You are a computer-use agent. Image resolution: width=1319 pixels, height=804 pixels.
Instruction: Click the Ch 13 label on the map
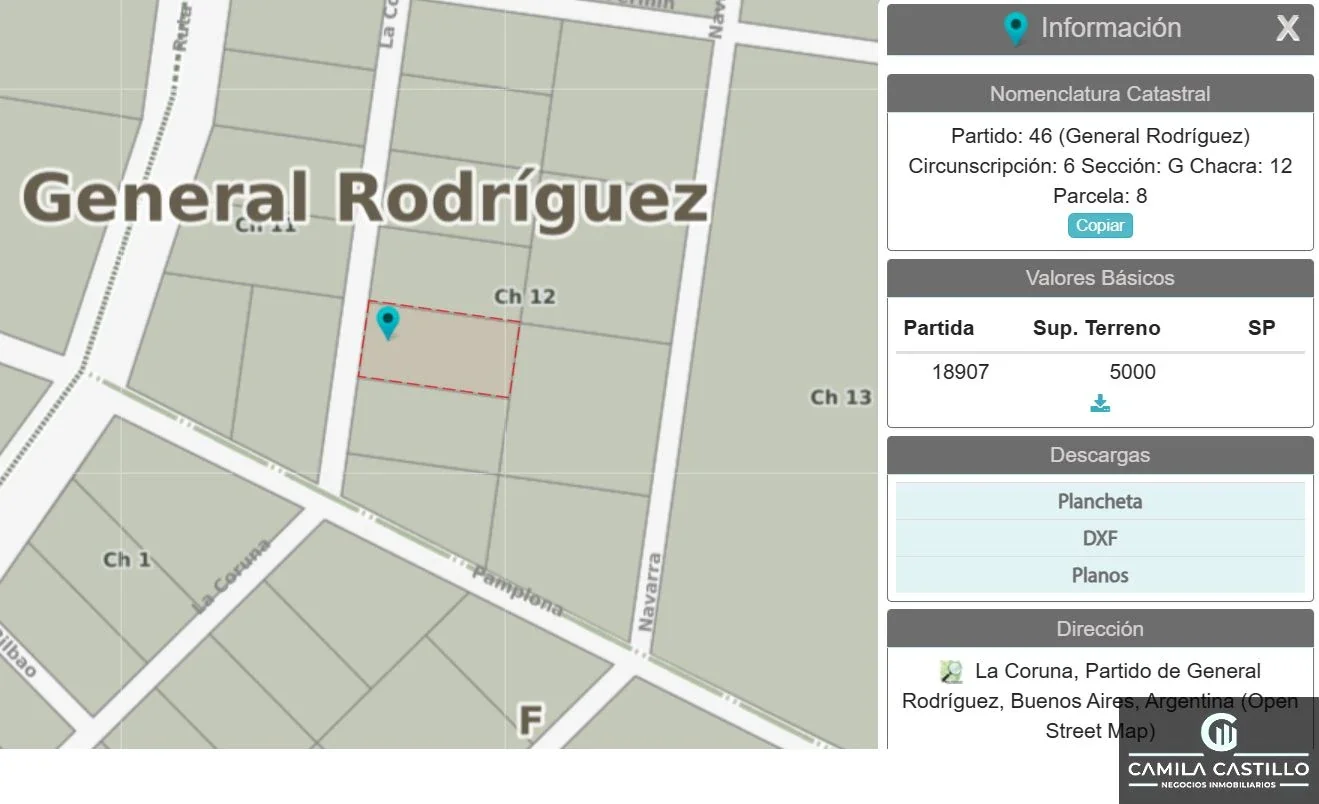click(x=841, y=397)
